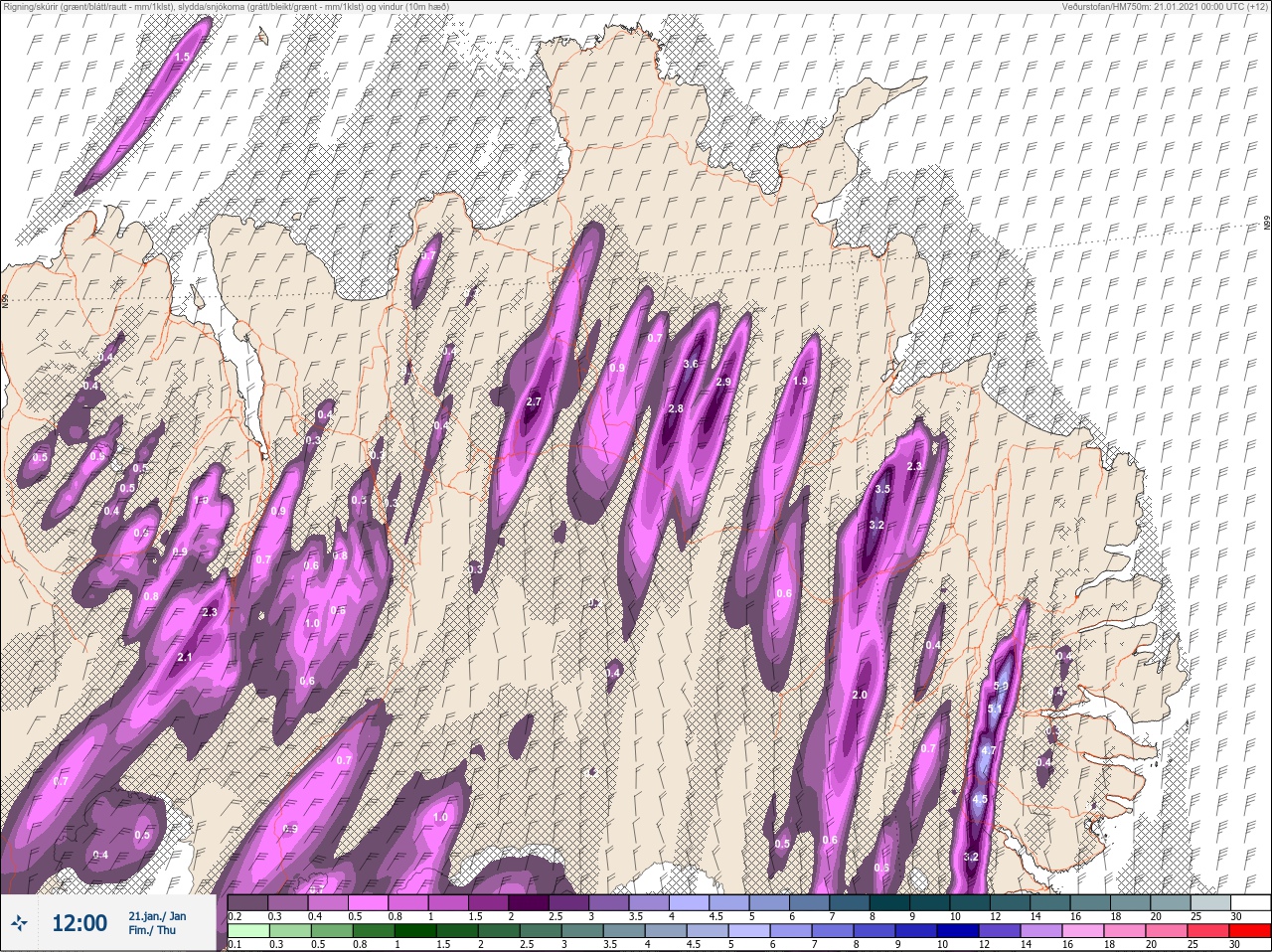Click the 2.7 precipitation value on map
This screenshot has width=1272, height=952.
[534, 401]
